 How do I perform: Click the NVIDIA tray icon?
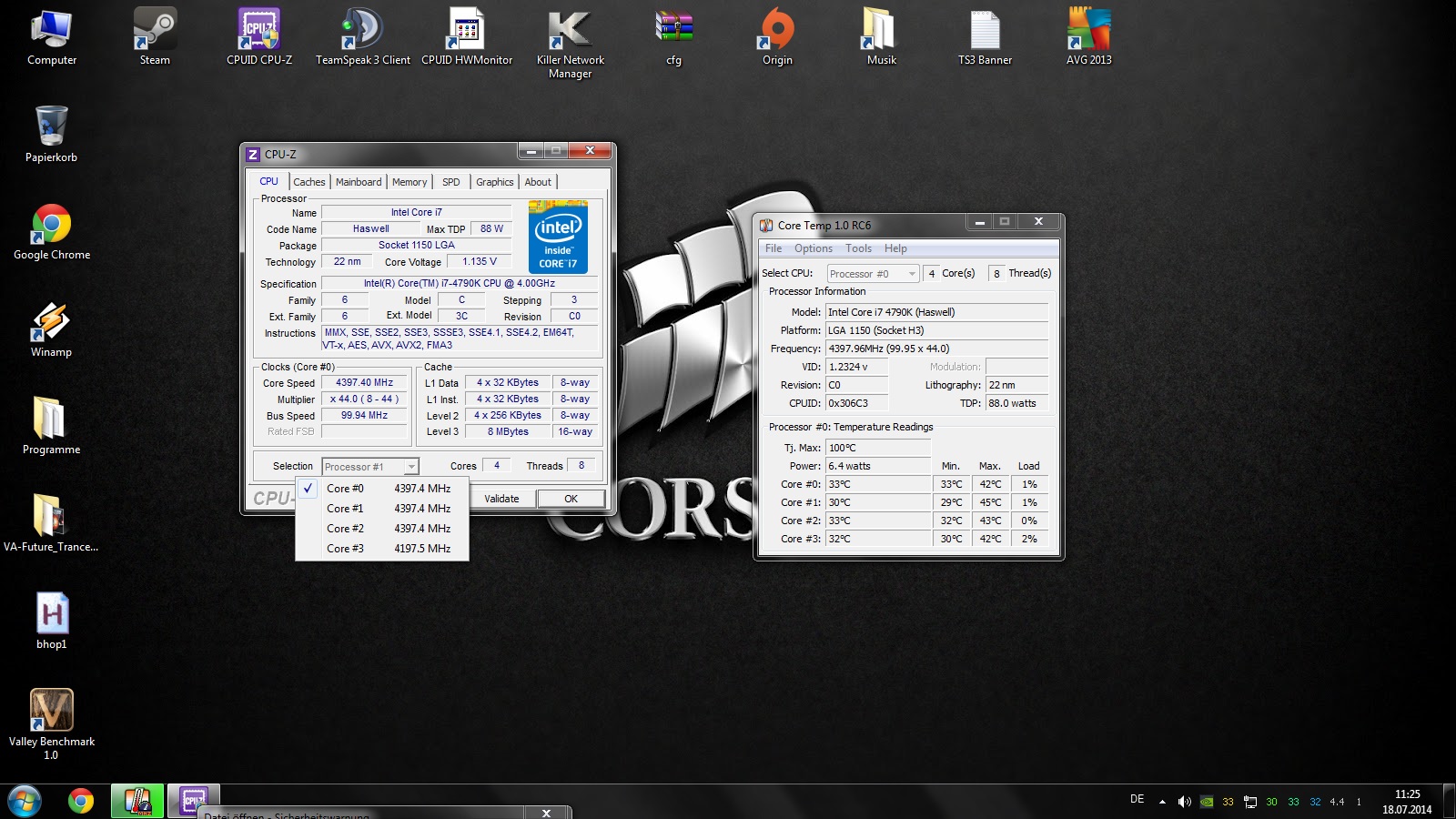pos(1207,802)
